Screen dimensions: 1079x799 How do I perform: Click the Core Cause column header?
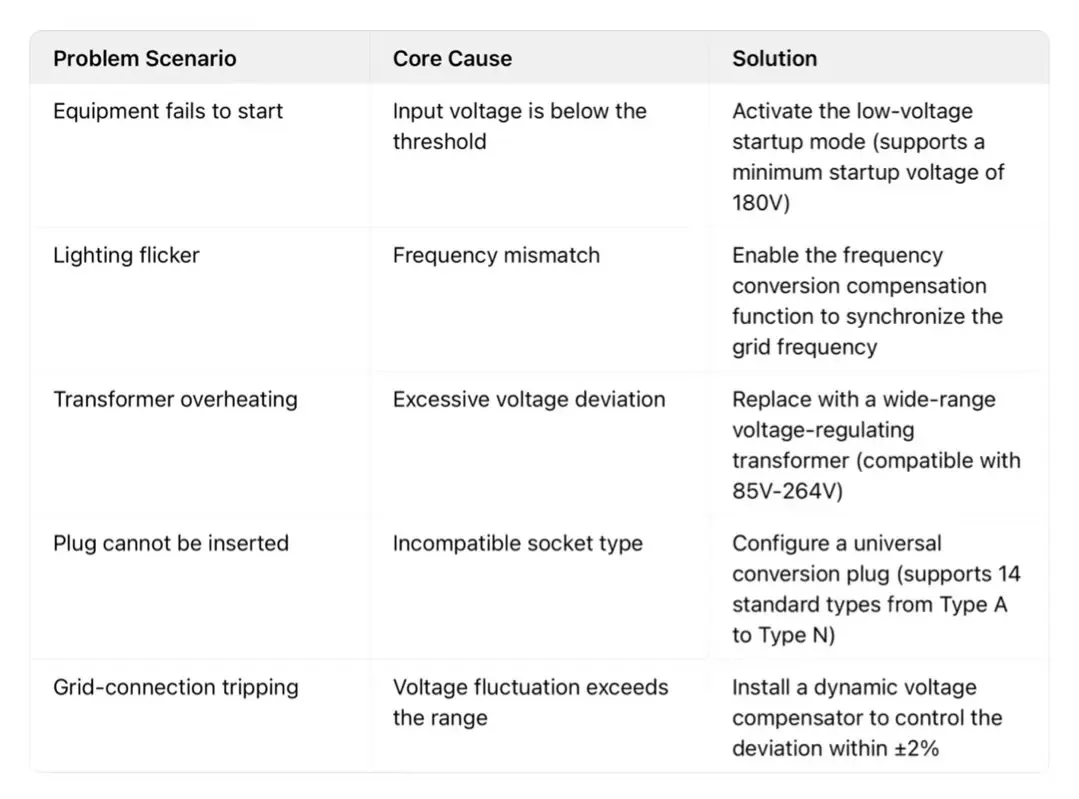[x=452, y=58]
